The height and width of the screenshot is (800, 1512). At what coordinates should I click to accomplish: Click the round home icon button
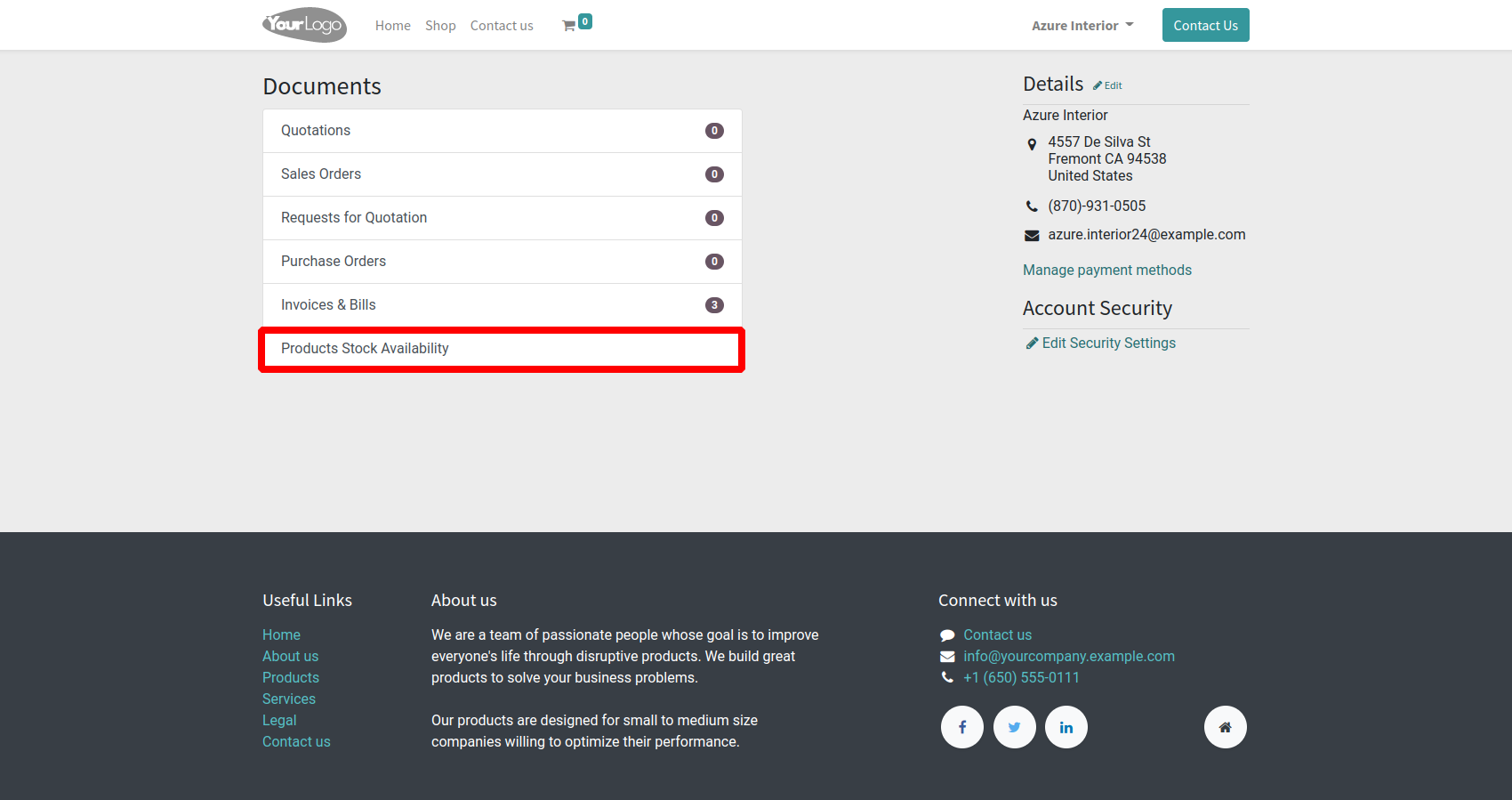1225,727
